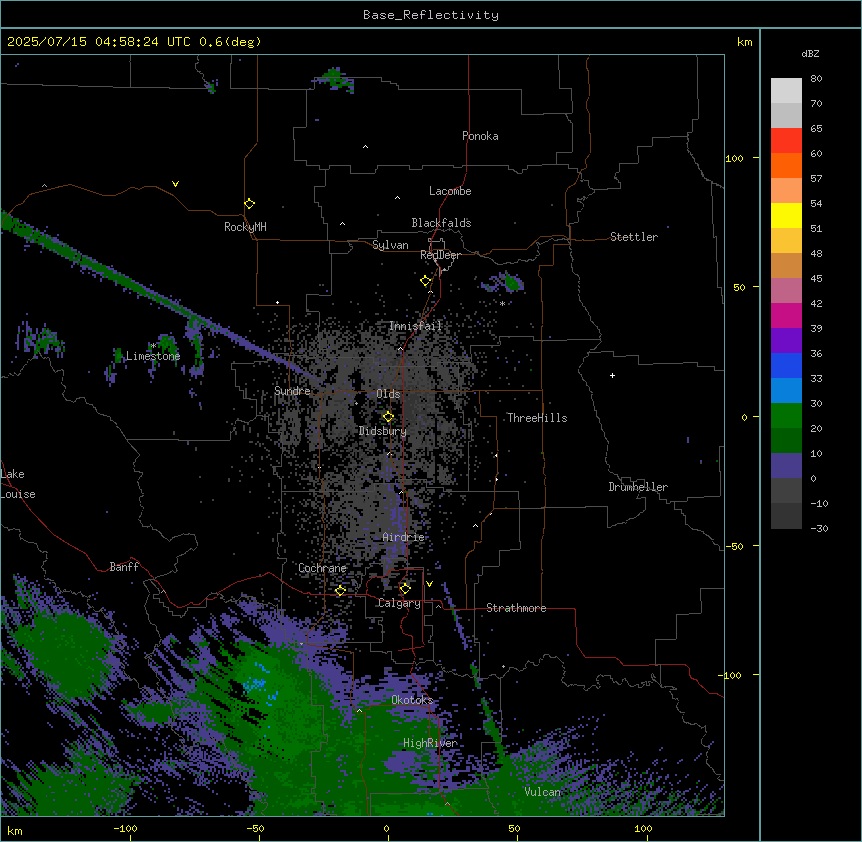Select the magenta 39–42 dBZ legend color
This screenshot has width=862, height=842.
click(x=786, y=316)
